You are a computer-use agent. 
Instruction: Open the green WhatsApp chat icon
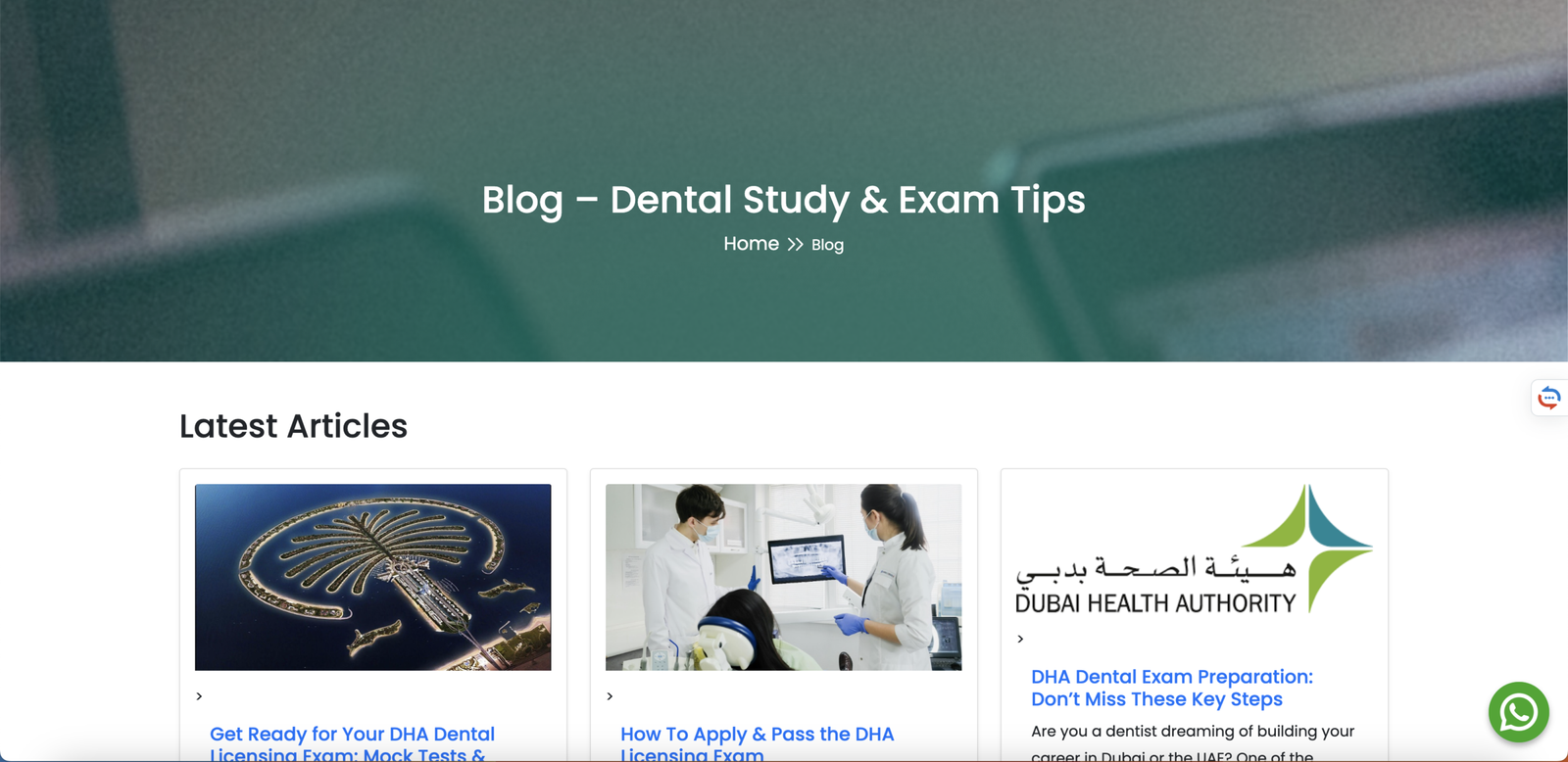coord(1518,712)
